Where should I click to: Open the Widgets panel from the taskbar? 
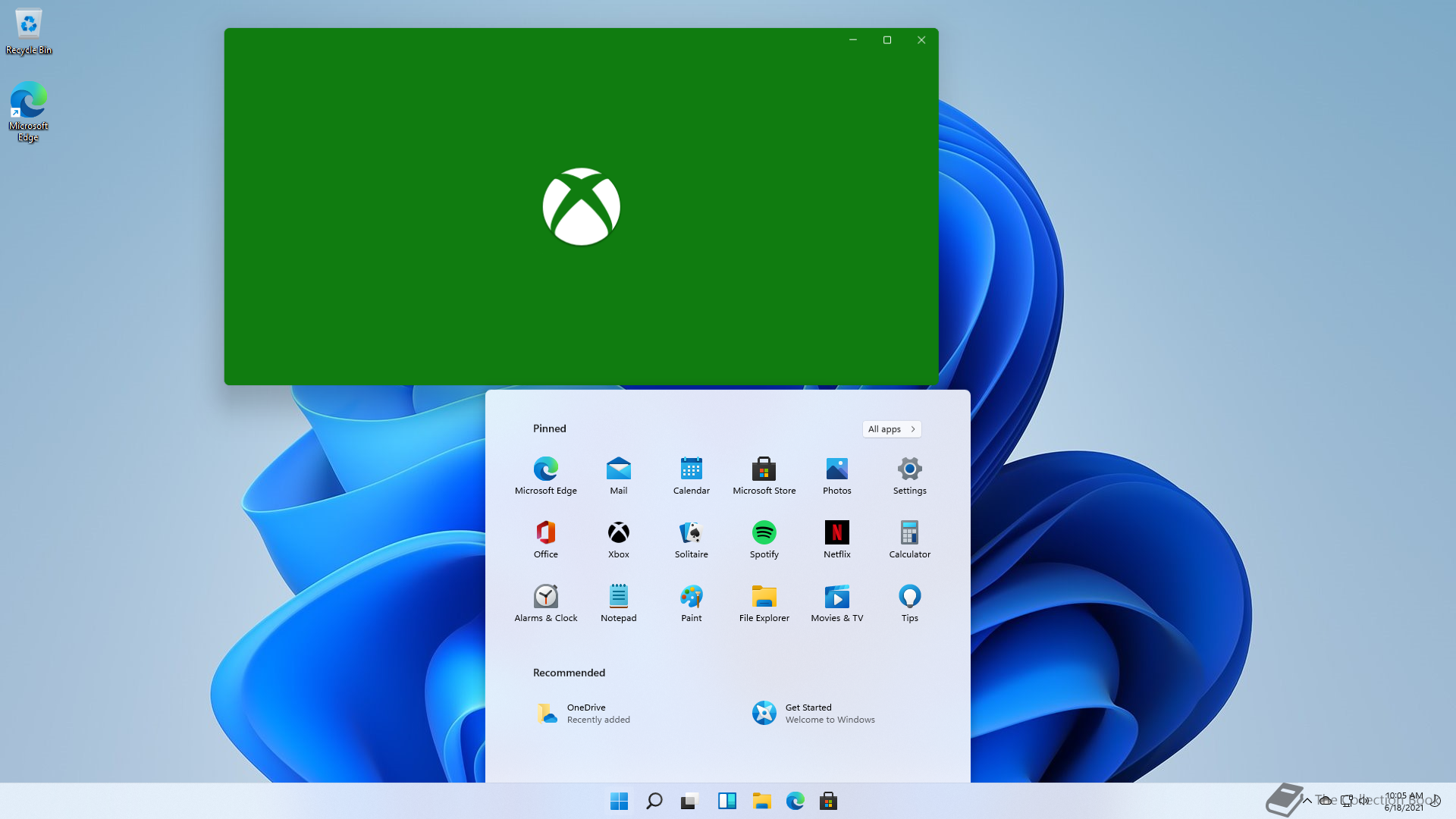726,801
